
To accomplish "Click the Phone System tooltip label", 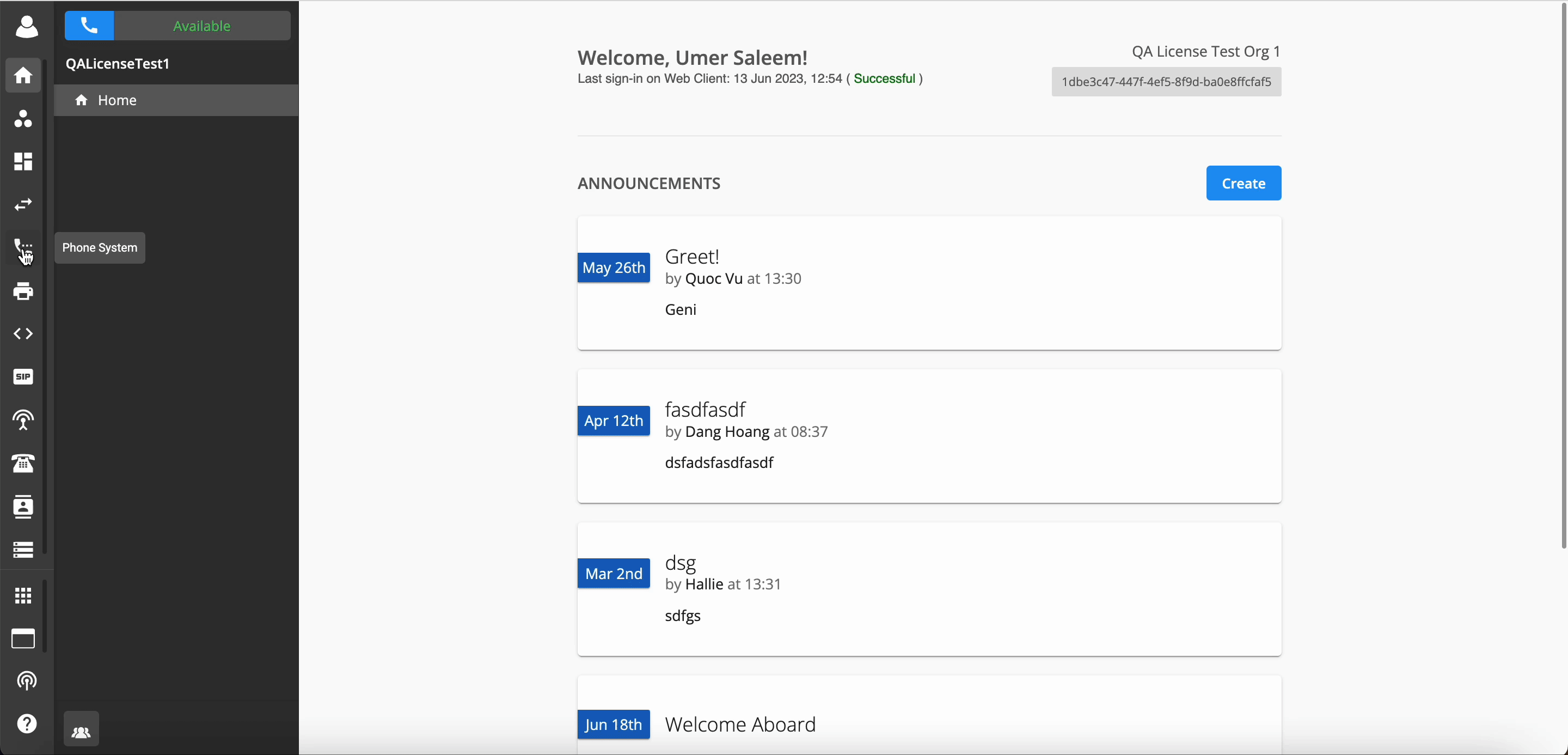I will tap(100, 248).
